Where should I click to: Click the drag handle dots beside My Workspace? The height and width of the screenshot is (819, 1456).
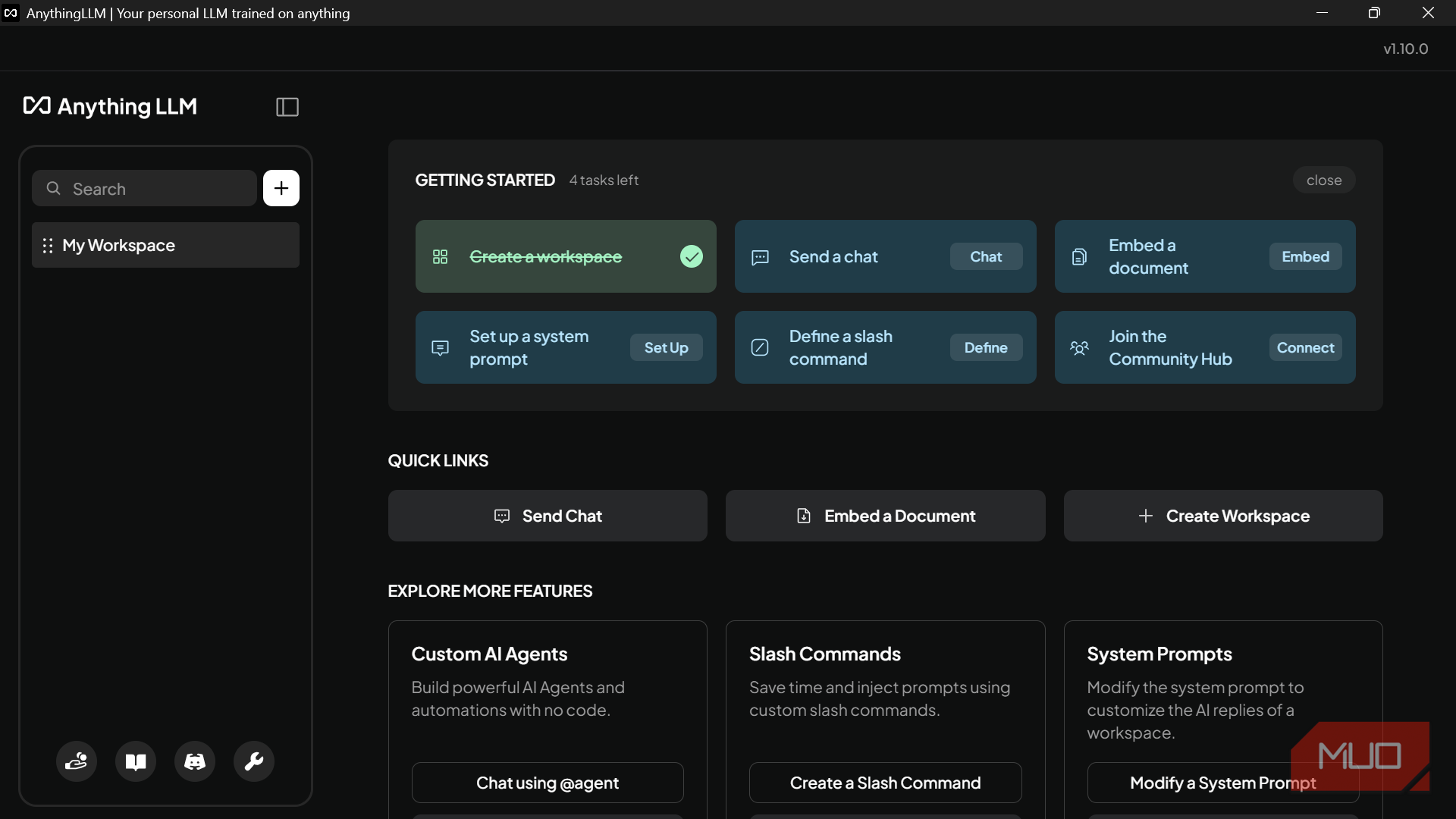pyautogui.click(x=48, y=246)
